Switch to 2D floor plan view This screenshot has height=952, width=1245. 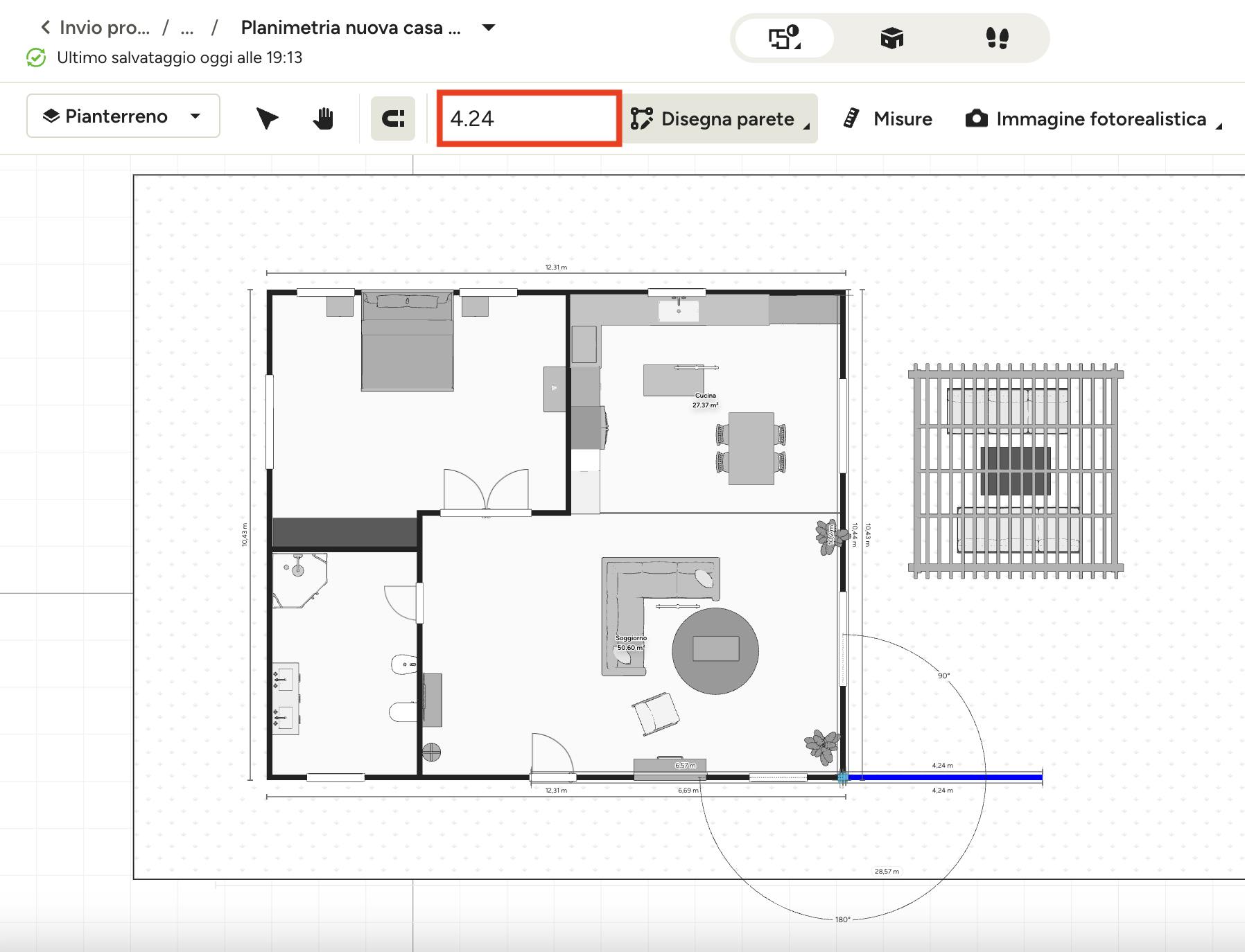click(784, 37)
